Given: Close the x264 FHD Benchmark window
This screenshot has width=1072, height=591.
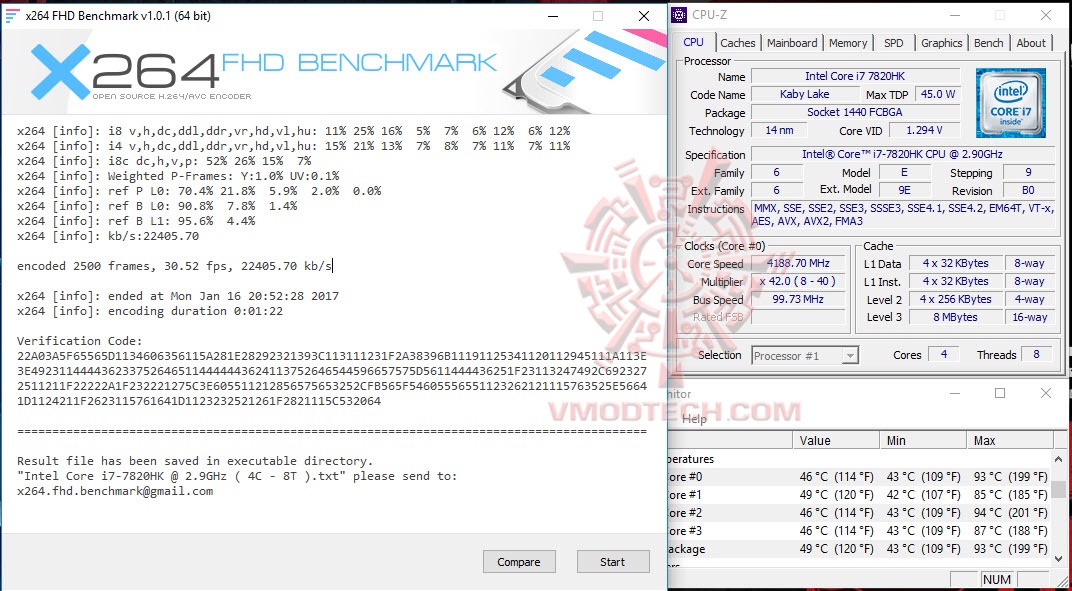Looking at the screenshot, I should point(644,16).
